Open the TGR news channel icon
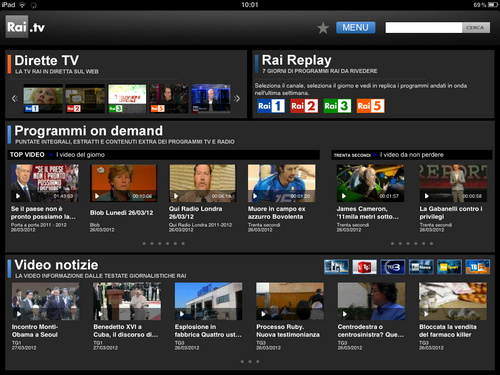Viewport: 500px width, 375px height. click(478, 267)
